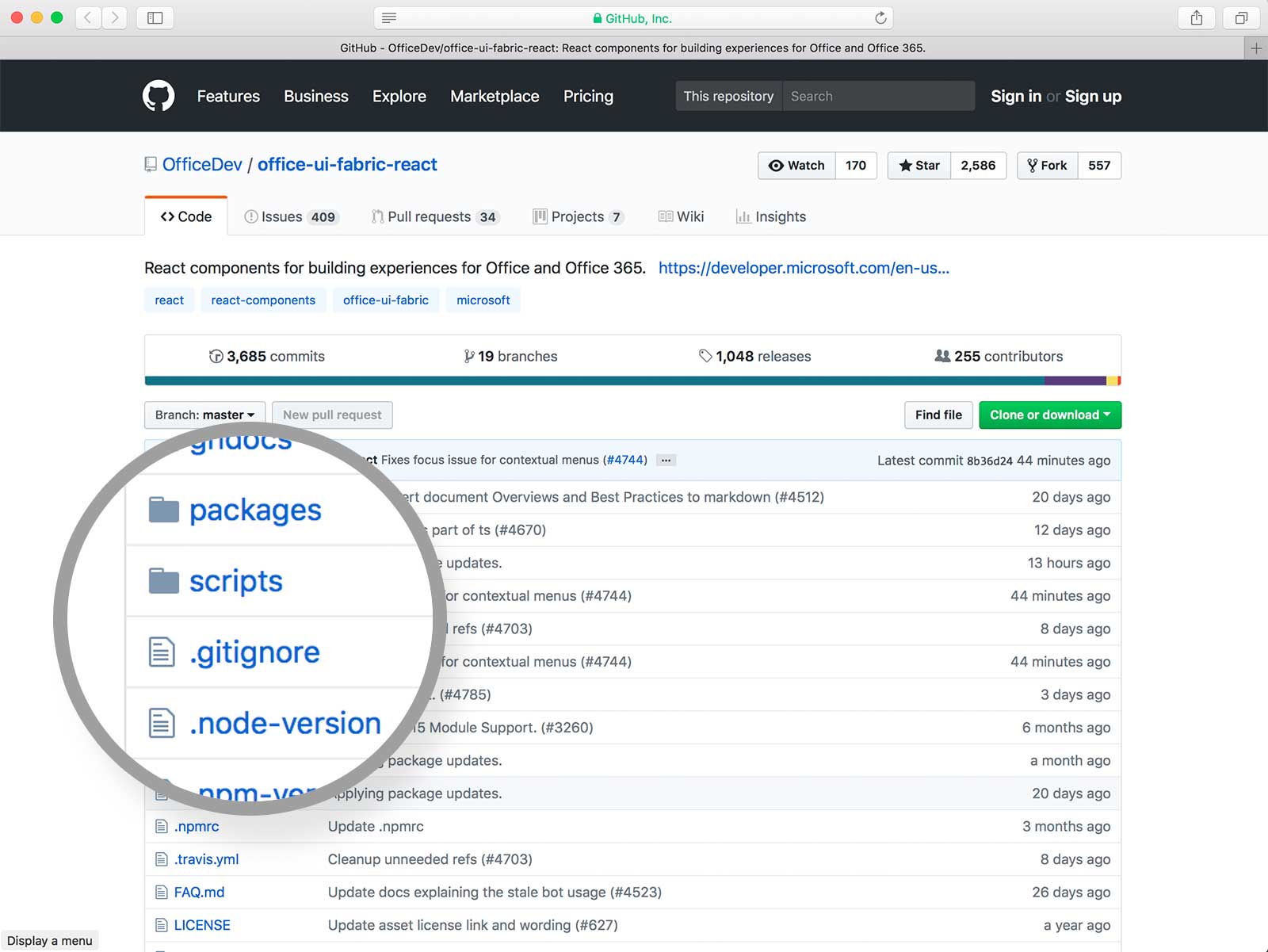Image resolution: width=1268 pixels, height=952 pixels.
Task: Open Business in the top navigation
Action: tap(316, 96)
